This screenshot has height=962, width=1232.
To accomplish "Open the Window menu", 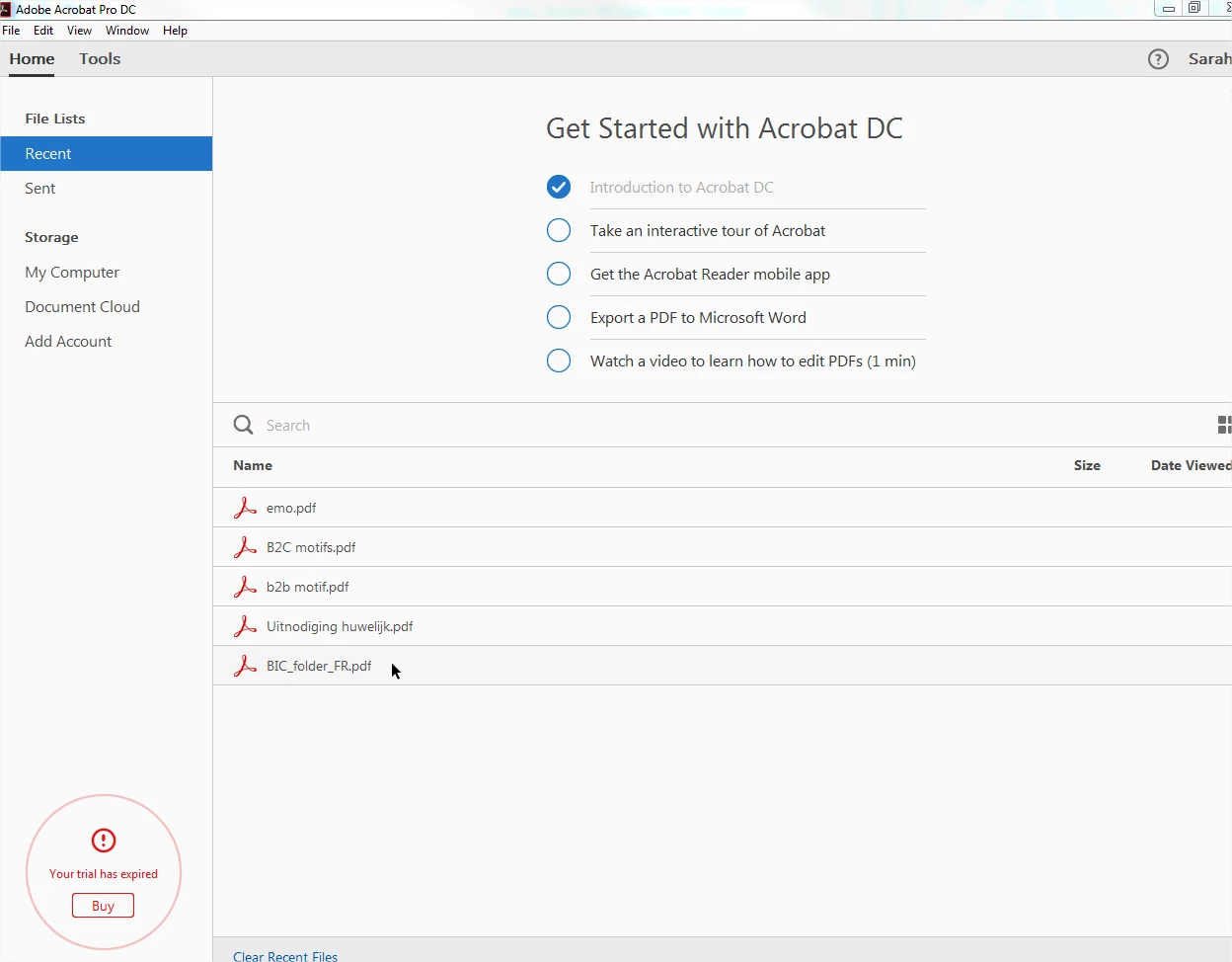I will click(127, 31).
